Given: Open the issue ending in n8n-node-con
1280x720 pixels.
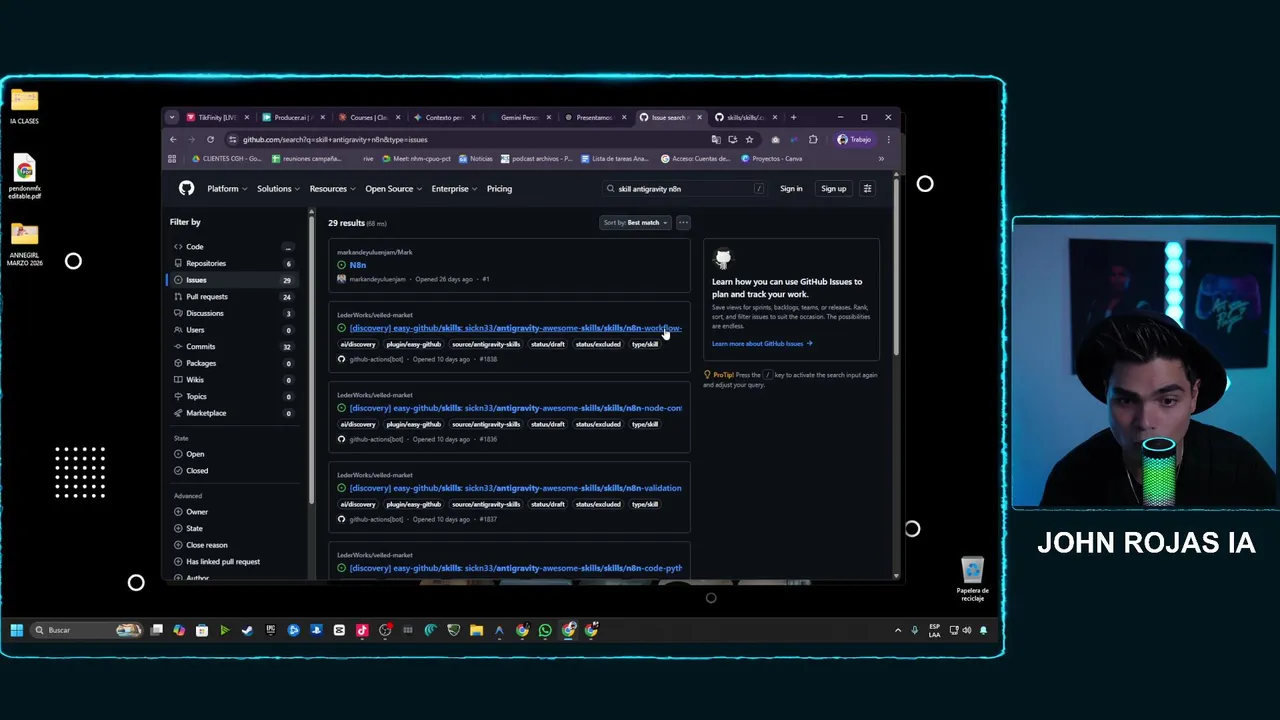Looking at the screenshot, I should pyautogui.click(x=516, y=408).
